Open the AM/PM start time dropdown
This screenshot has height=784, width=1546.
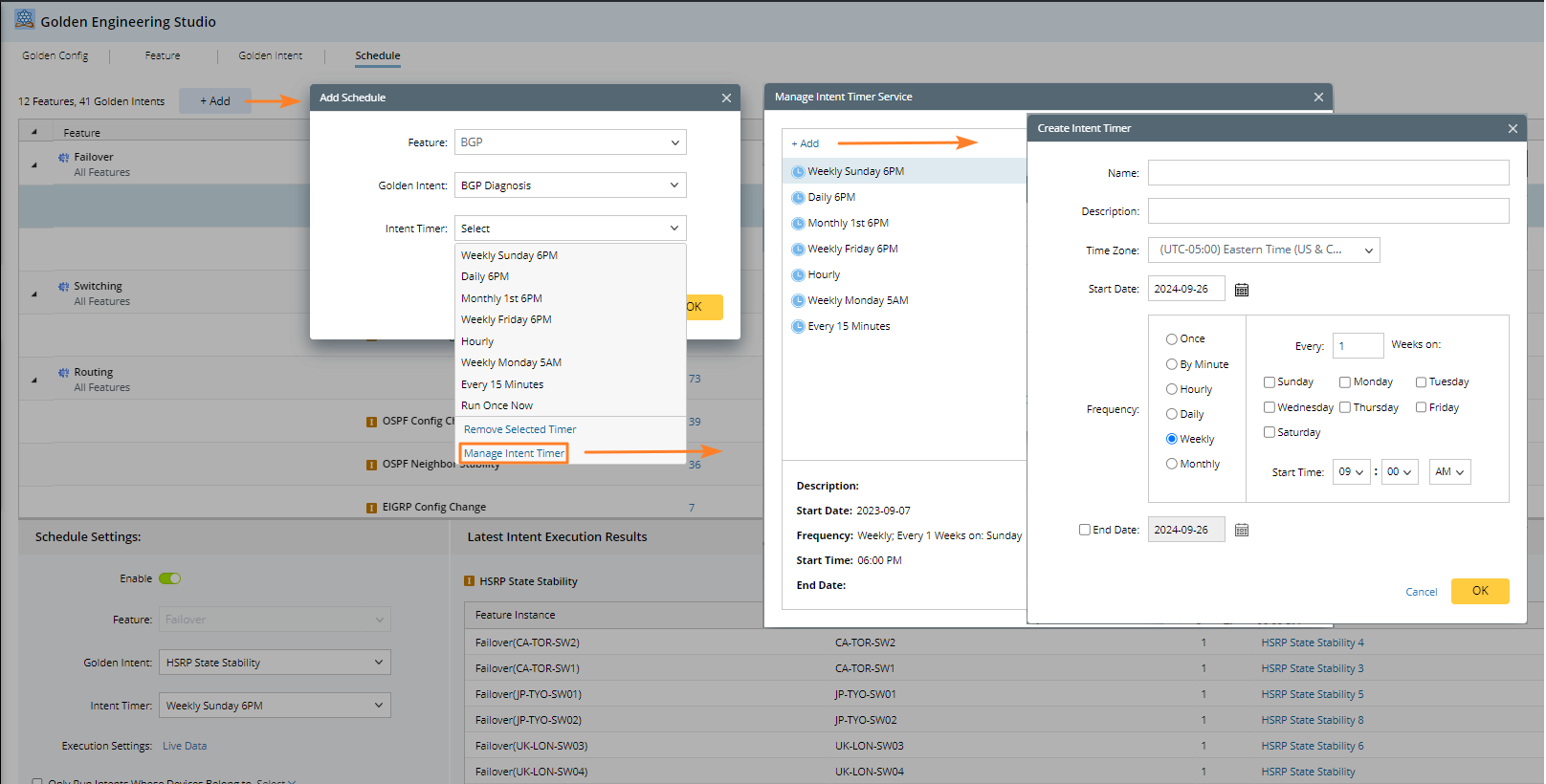pos(1449,472)
